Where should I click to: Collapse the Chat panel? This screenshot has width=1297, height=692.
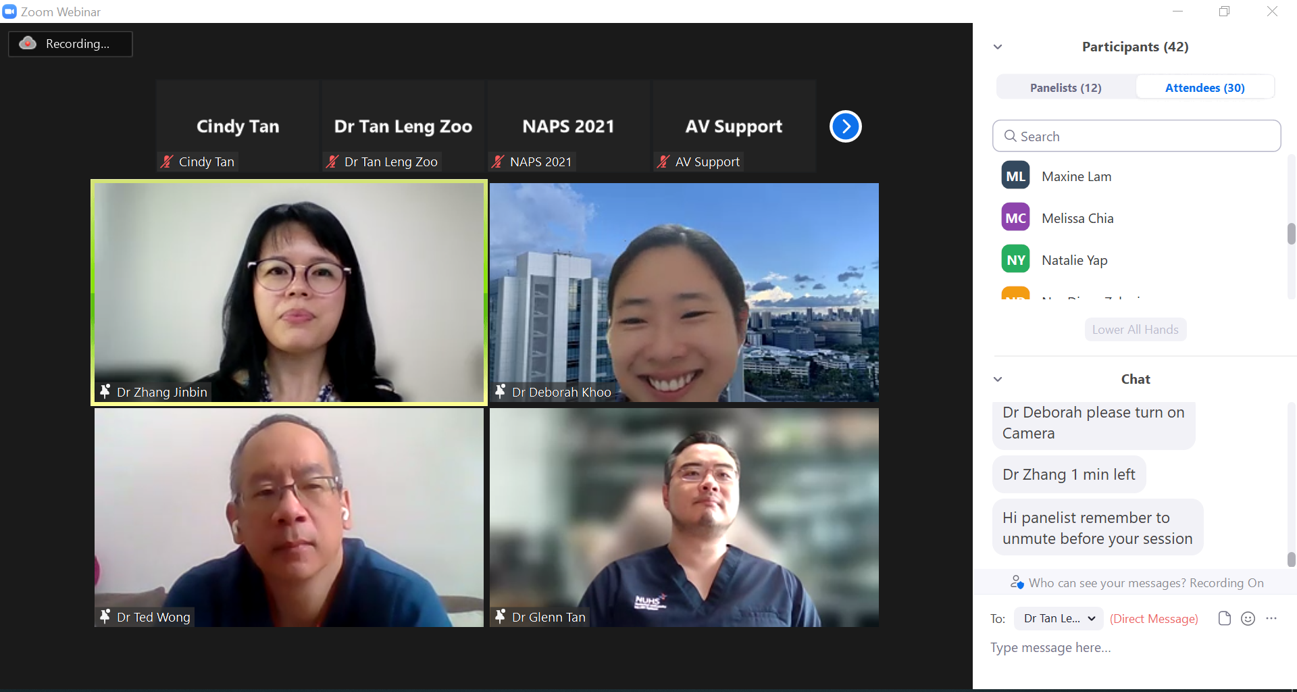click(x=998, y=379)
